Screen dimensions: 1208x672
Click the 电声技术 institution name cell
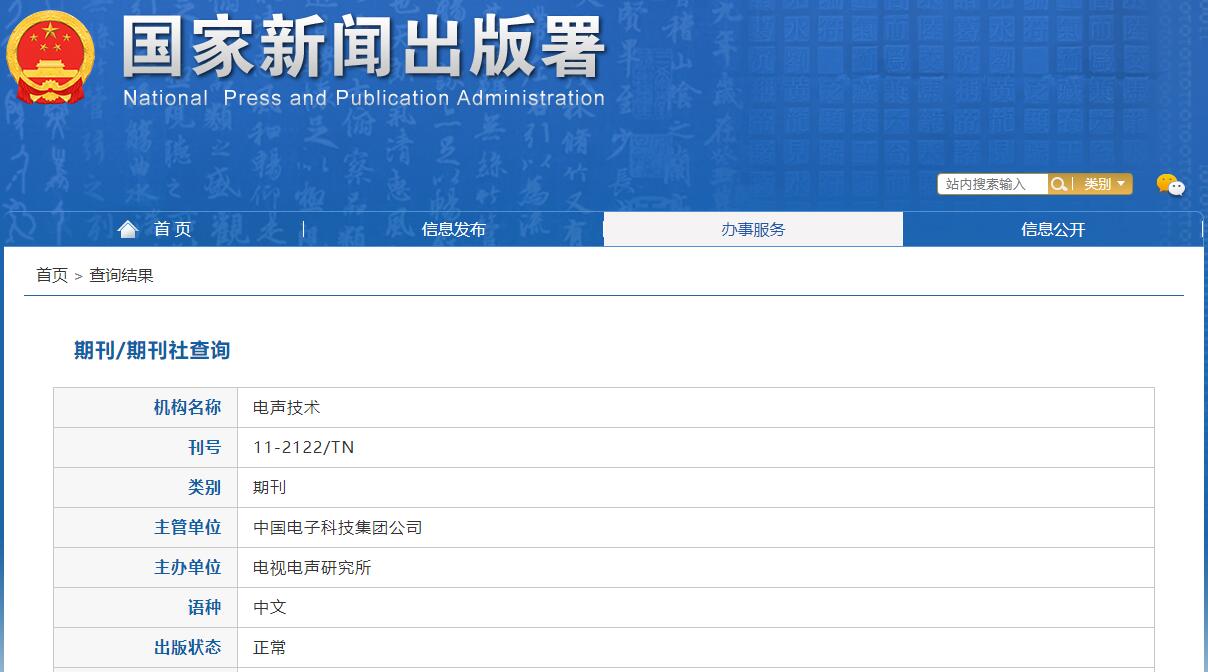(x=286, y=408)
